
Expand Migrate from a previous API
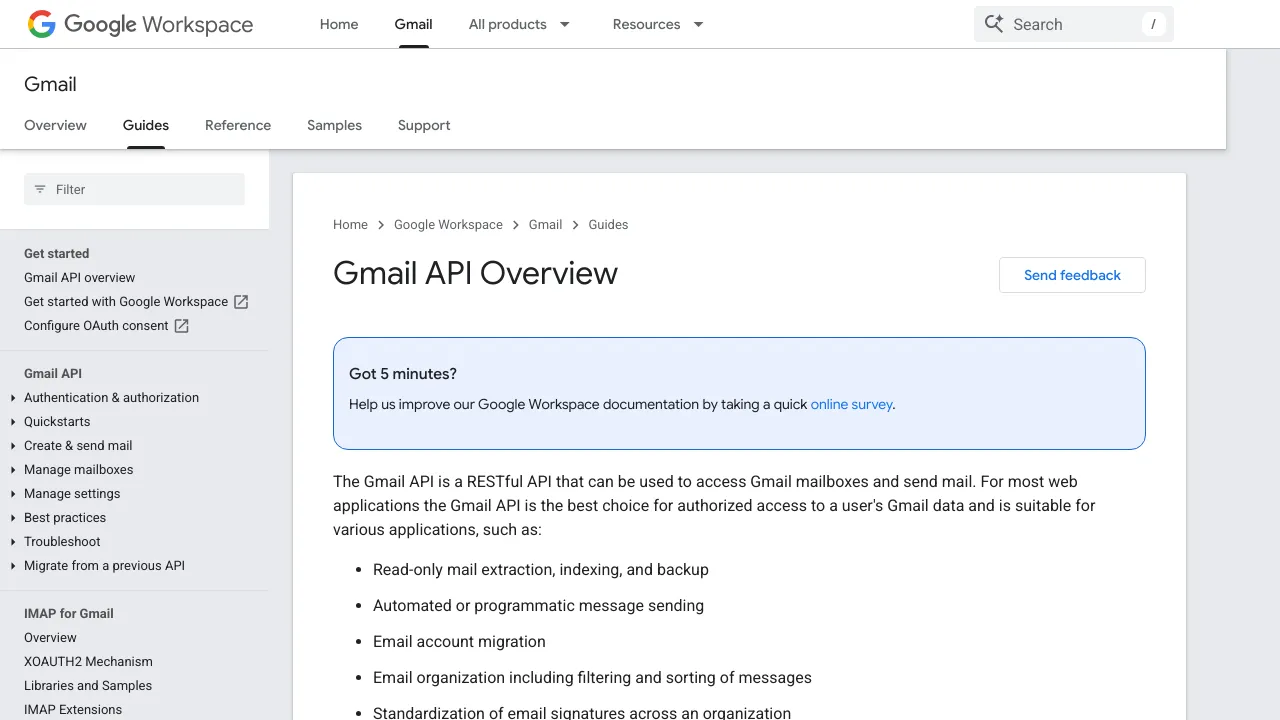point(13,566)
